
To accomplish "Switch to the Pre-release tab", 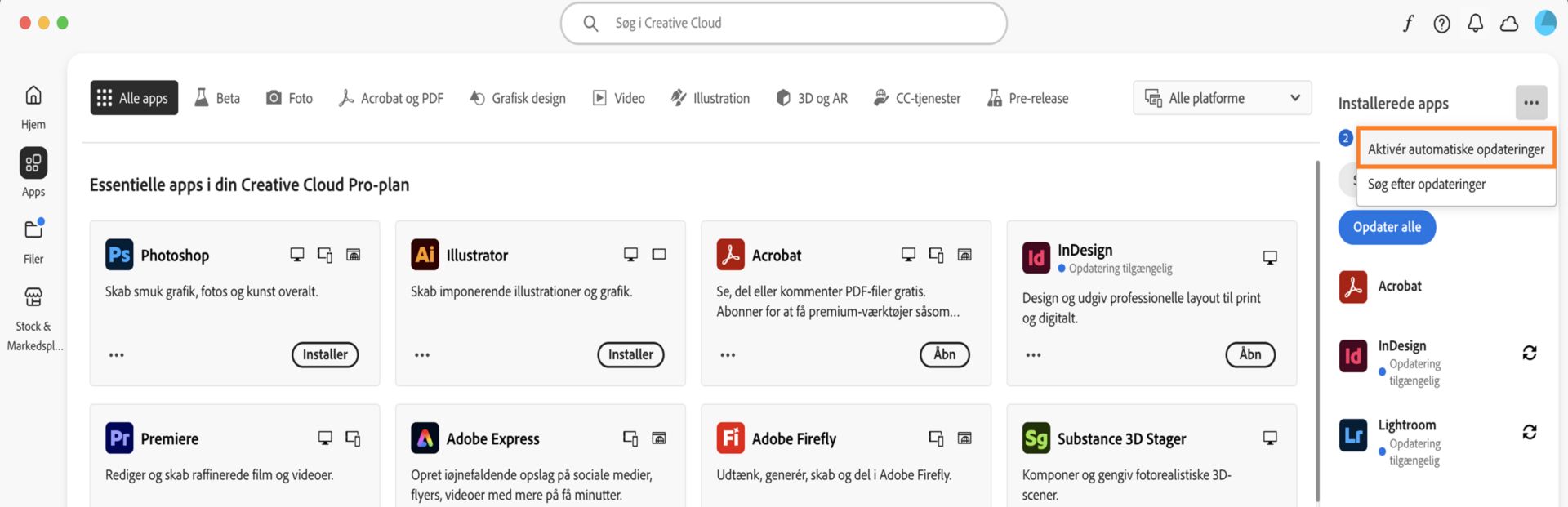I will click(1027, 98).
